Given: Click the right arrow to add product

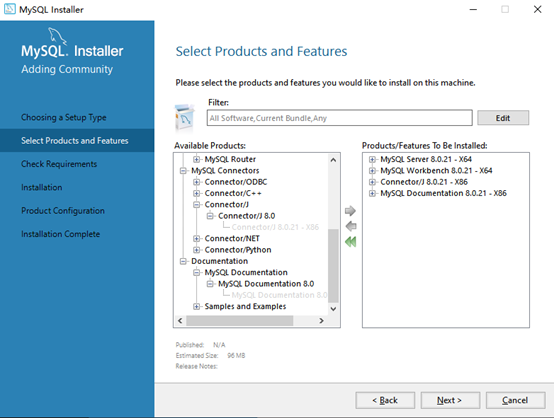Looking at the screenshot, I should [x=350, y=211].
